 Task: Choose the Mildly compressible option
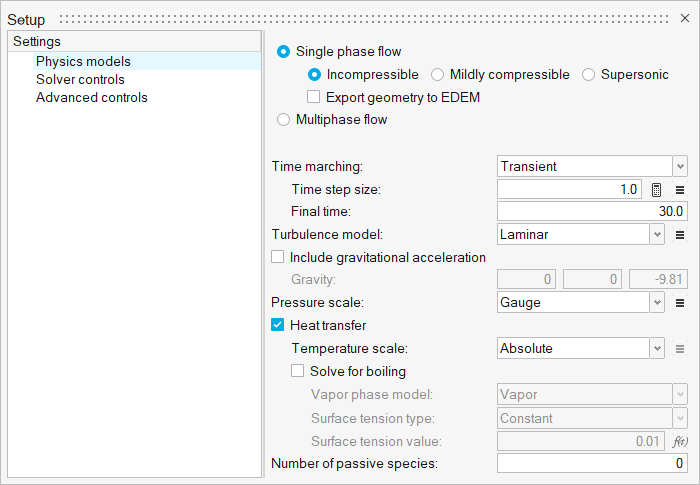click(438, 74)
